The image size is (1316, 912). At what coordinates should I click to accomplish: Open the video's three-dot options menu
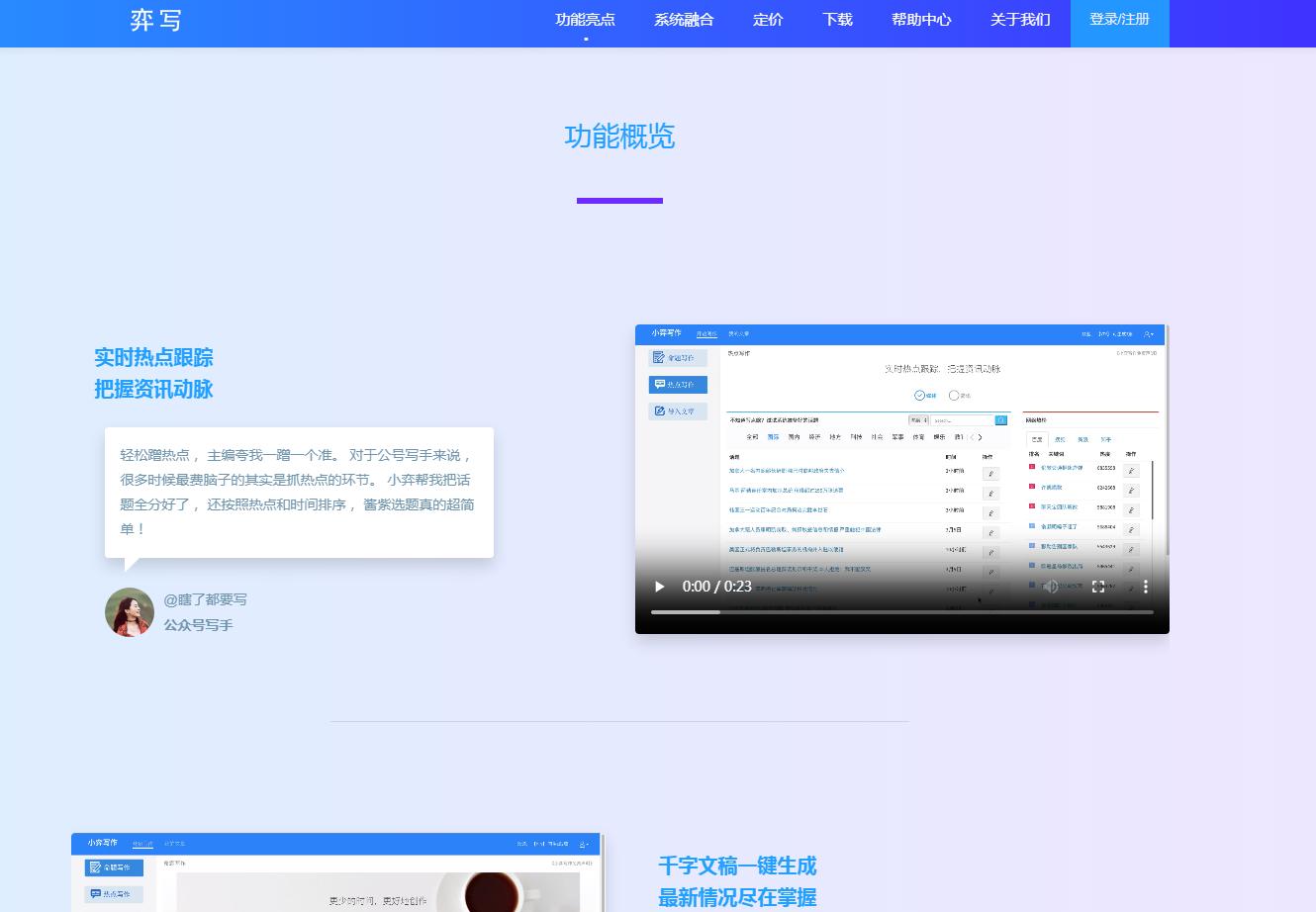[x=1146, y=587]
